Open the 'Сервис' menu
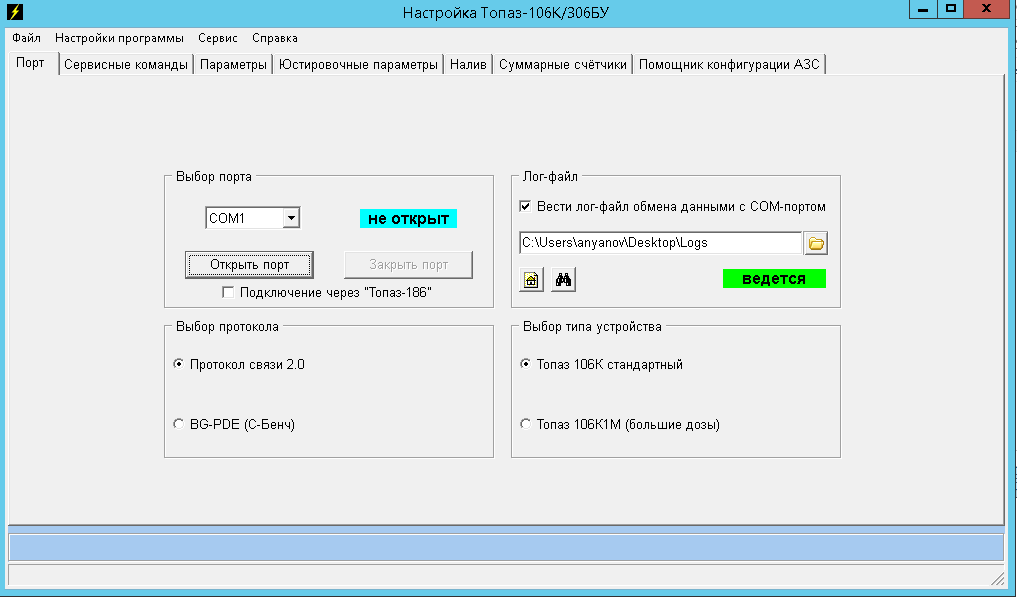The width and height of the screenshot is (1017, 597). (x=218, y=38)
